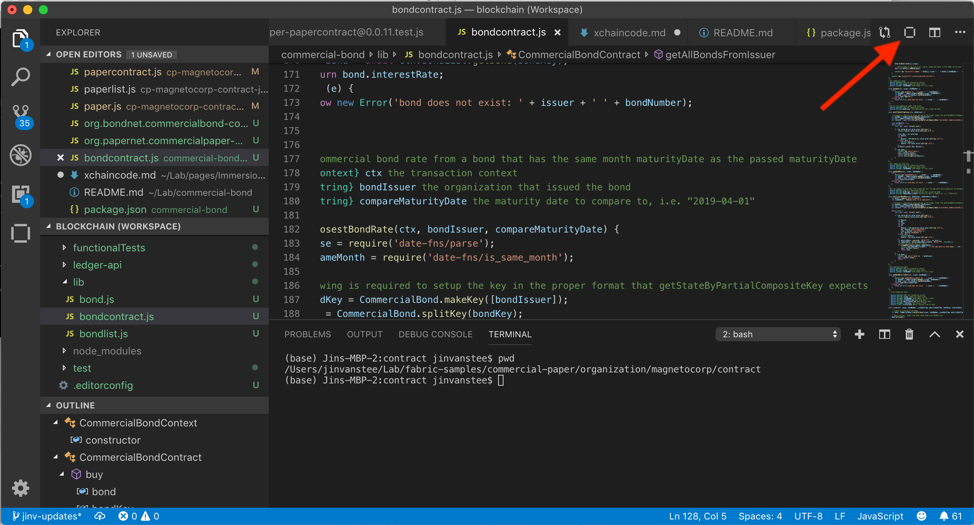The image size is (974, 525).
Task: Open the Debug Console panel tab
Action: [435, 334]
